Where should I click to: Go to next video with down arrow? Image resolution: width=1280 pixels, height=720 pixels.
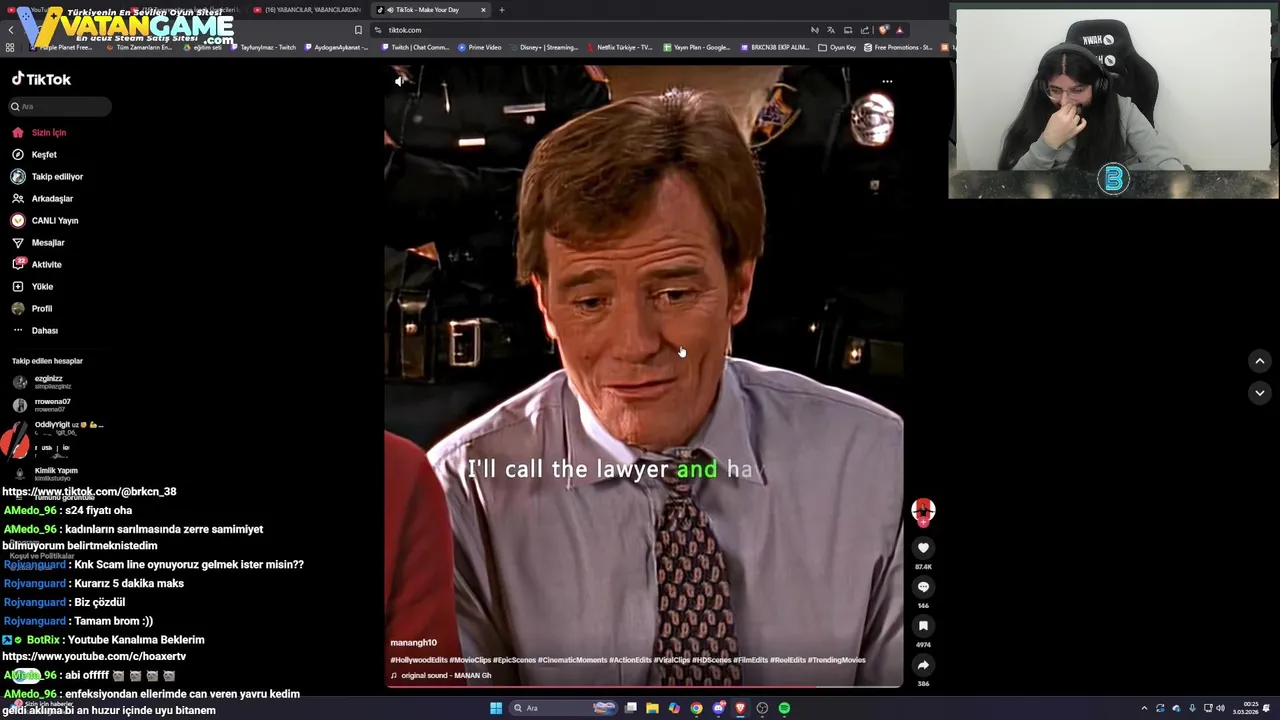point(1260,393)
